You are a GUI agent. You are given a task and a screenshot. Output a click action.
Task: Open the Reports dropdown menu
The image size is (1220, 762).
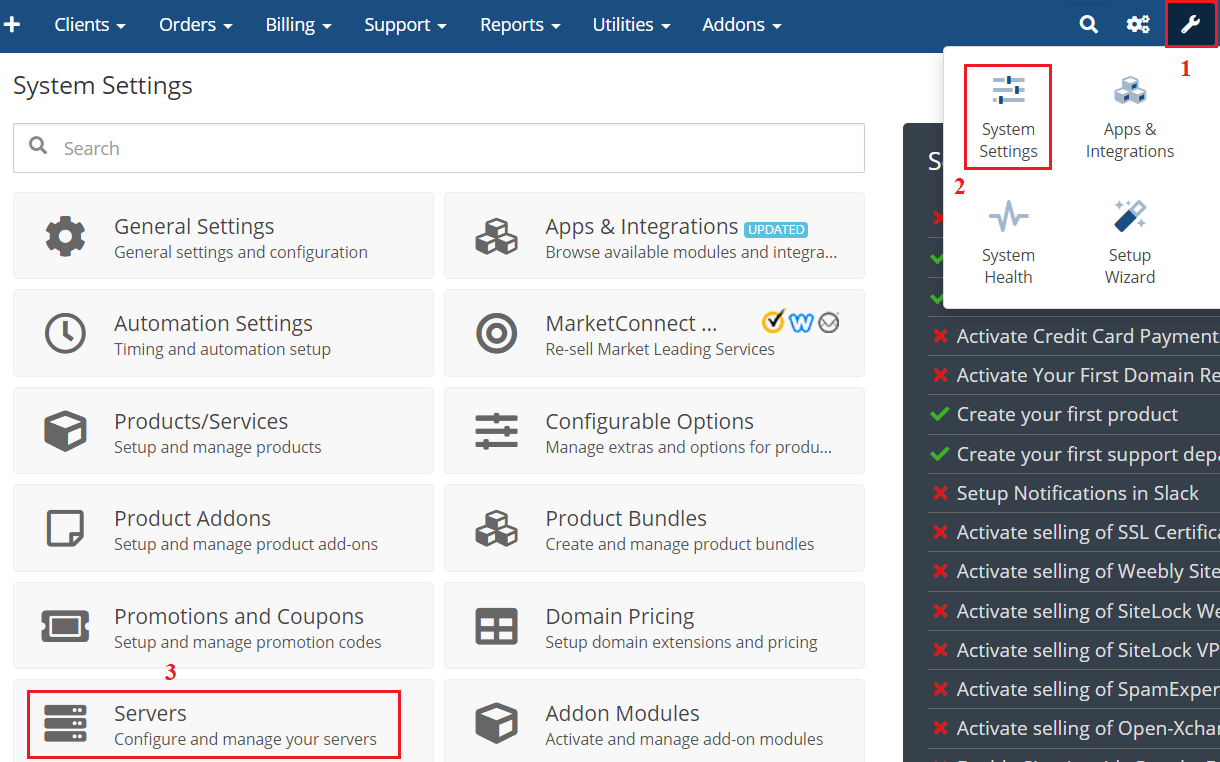pos(520,25)
